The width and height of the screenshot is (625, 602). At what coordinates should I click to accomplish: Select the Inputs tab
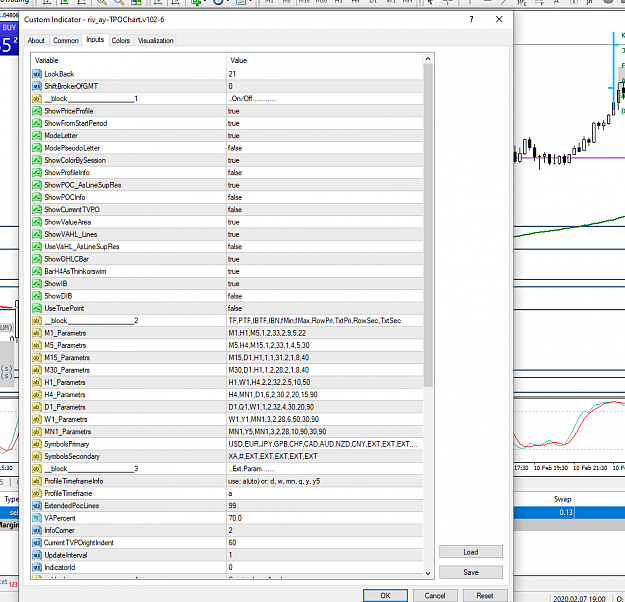95,39
